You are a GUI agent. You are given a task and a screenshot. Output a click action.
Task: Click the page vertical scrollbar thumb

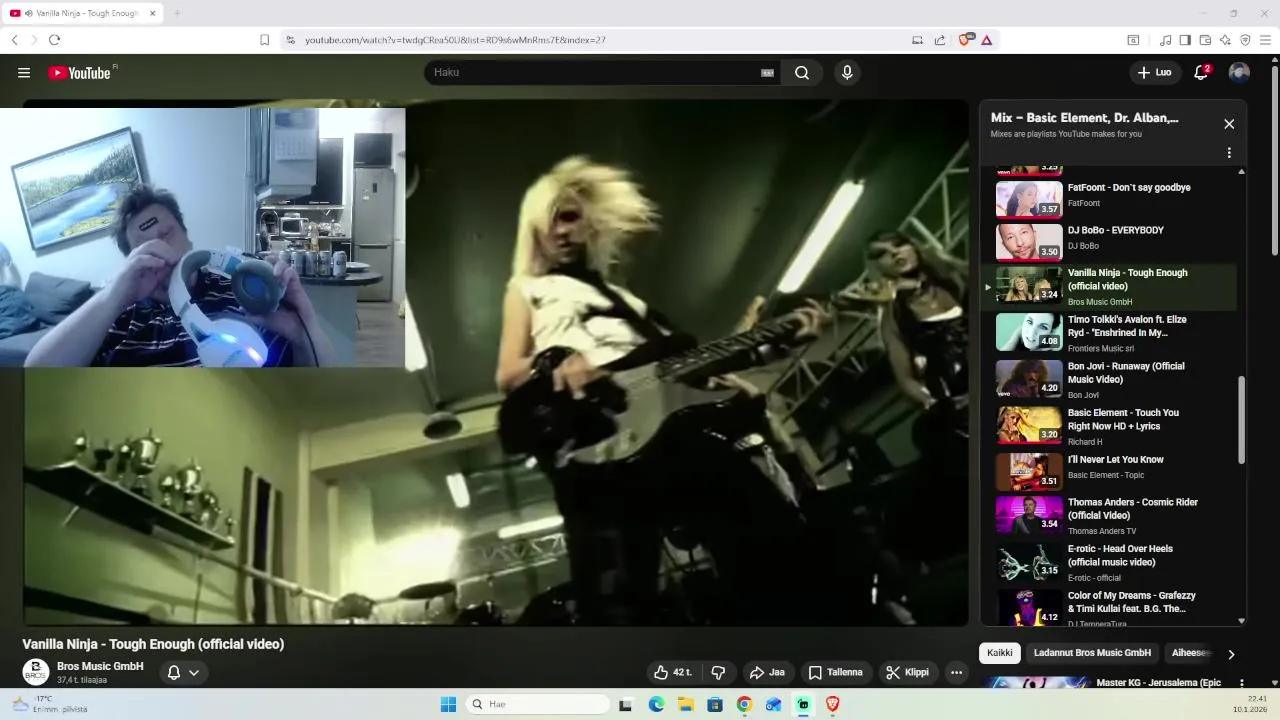pos(1274,160)
